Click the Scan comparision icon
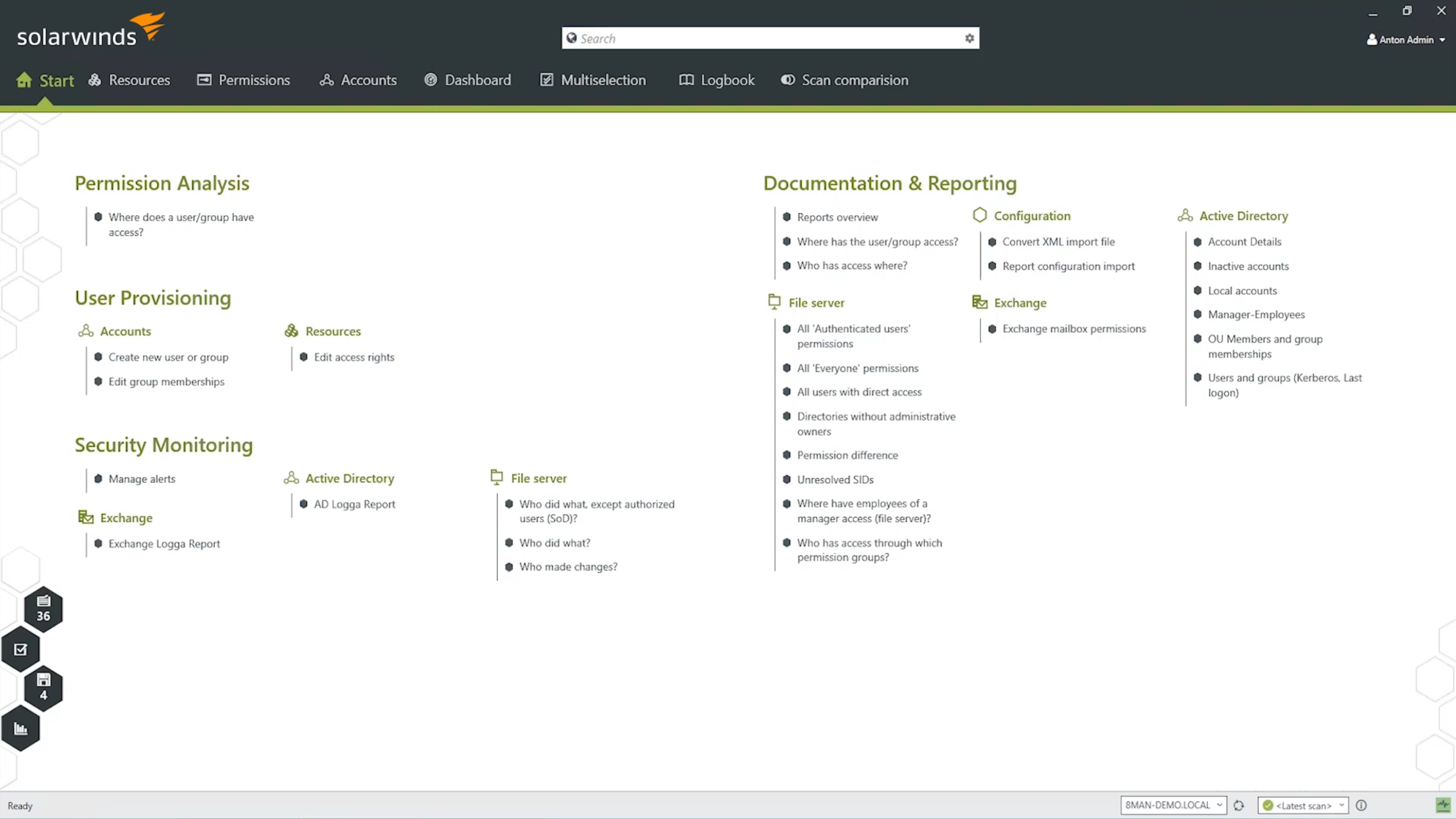Viewport: 1456px width, 819px height. pyautogui.click(x=788, y=80)
